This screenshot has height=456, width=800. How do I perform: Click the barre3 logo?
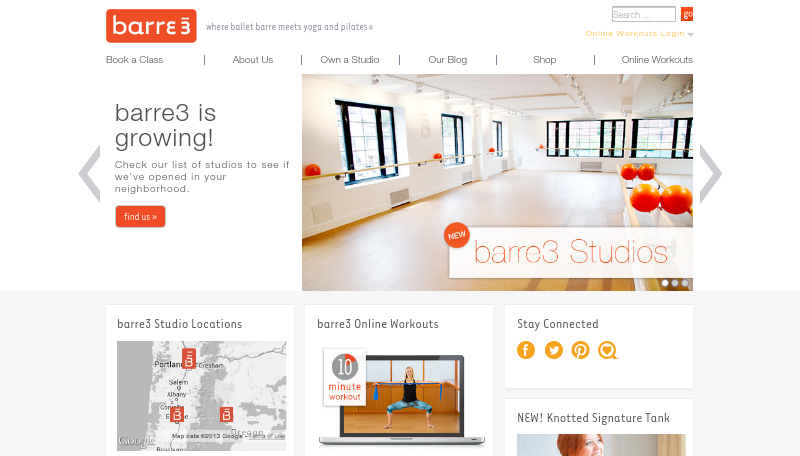(151, 26)
